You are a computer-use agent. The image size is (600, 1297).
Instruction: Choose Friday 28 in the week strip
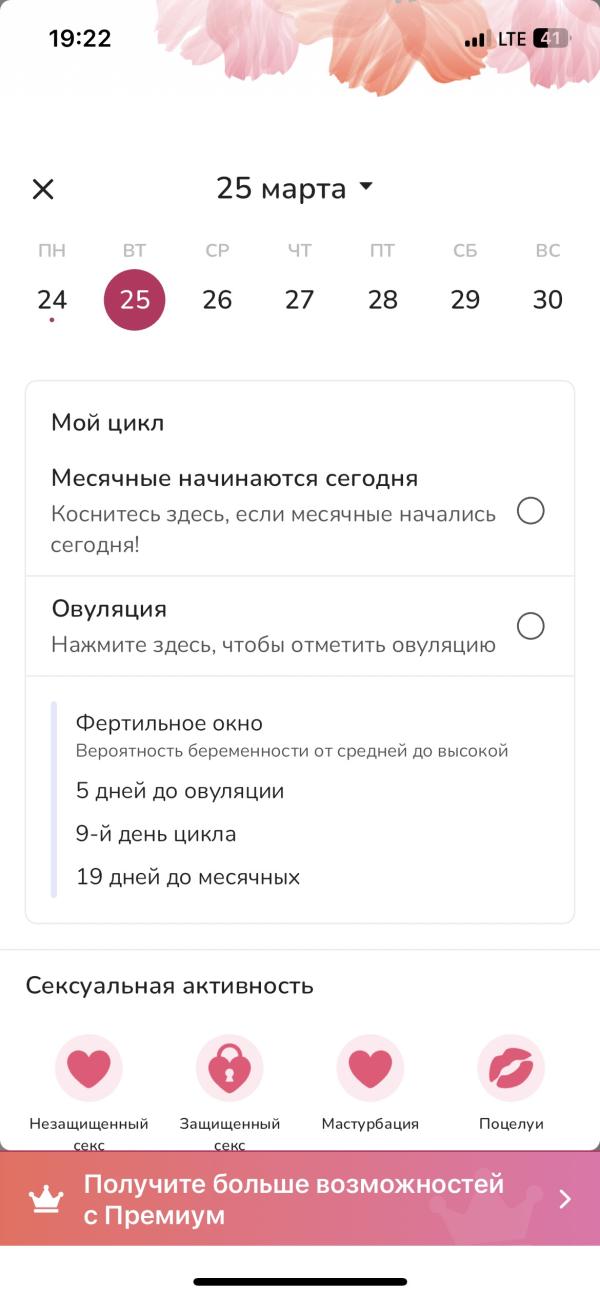tap(383, 299)
